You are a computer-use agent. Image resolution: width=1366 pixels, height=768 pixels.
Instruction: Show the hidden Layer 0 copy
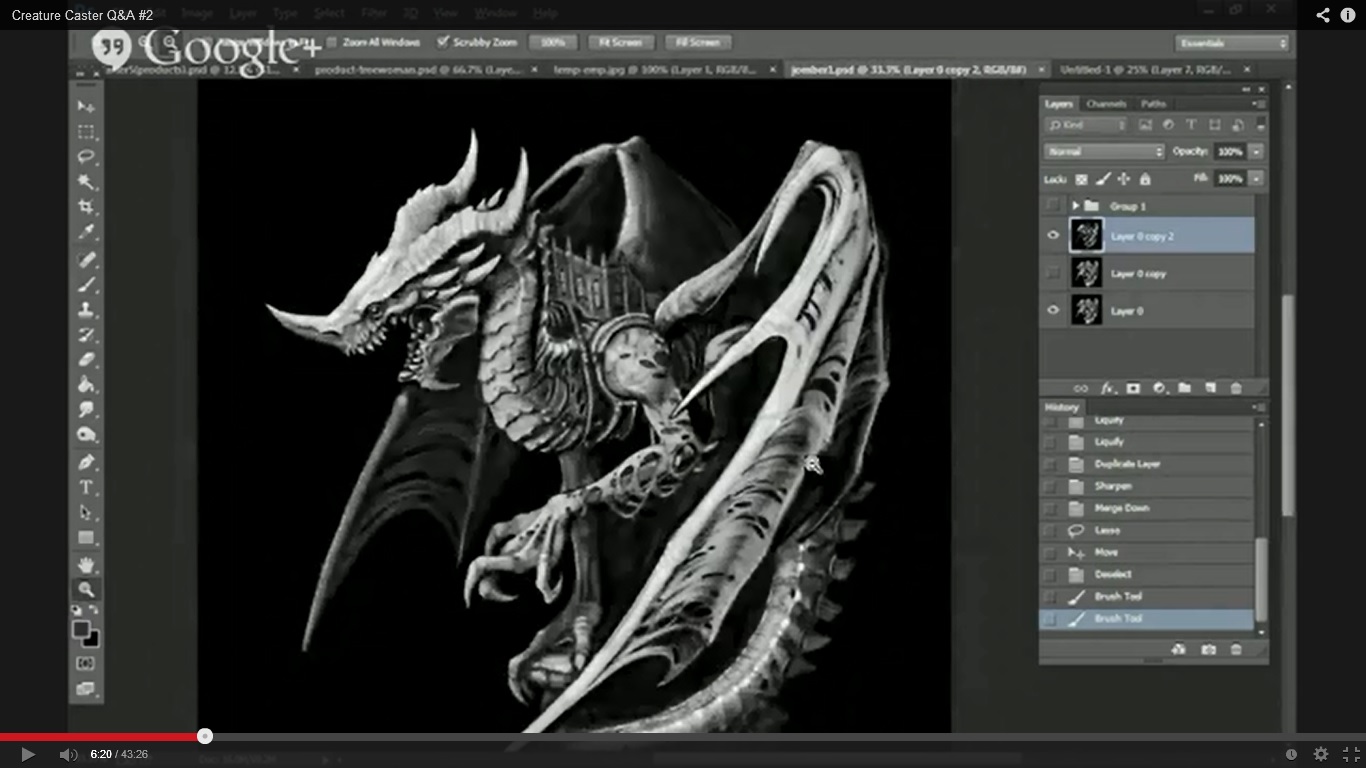1052,273
